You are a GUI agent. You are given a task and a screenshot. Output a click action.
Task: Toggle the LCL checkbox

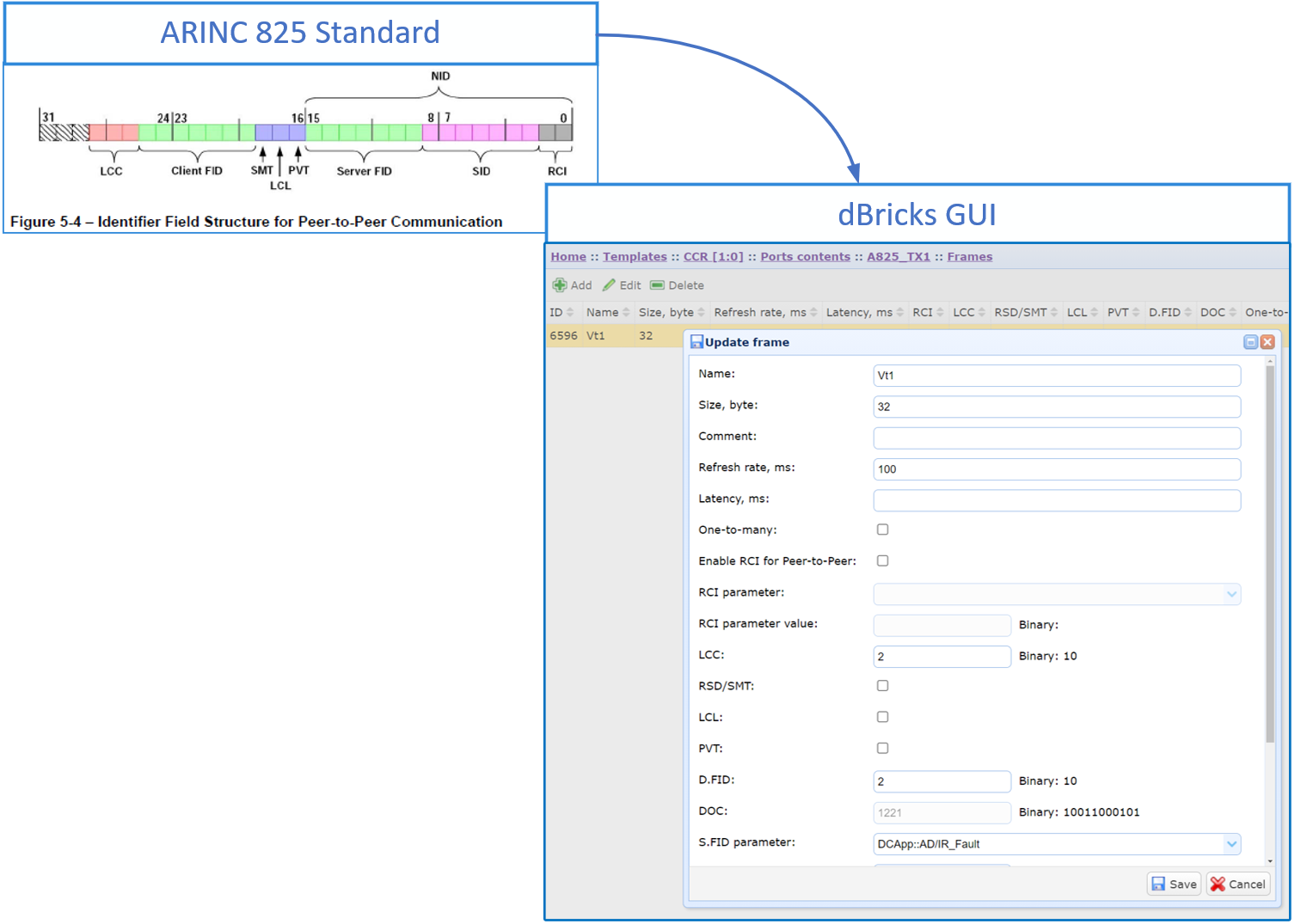882,717
